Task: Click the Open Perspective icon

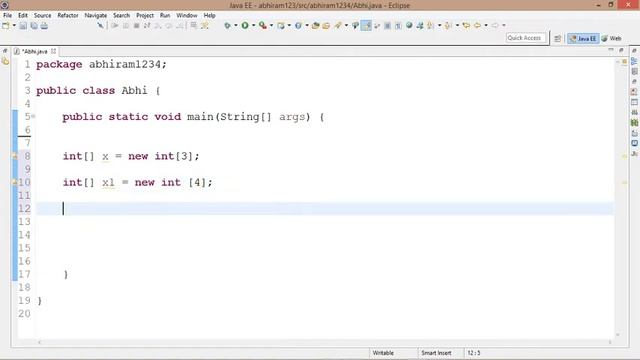Action: 558,38
